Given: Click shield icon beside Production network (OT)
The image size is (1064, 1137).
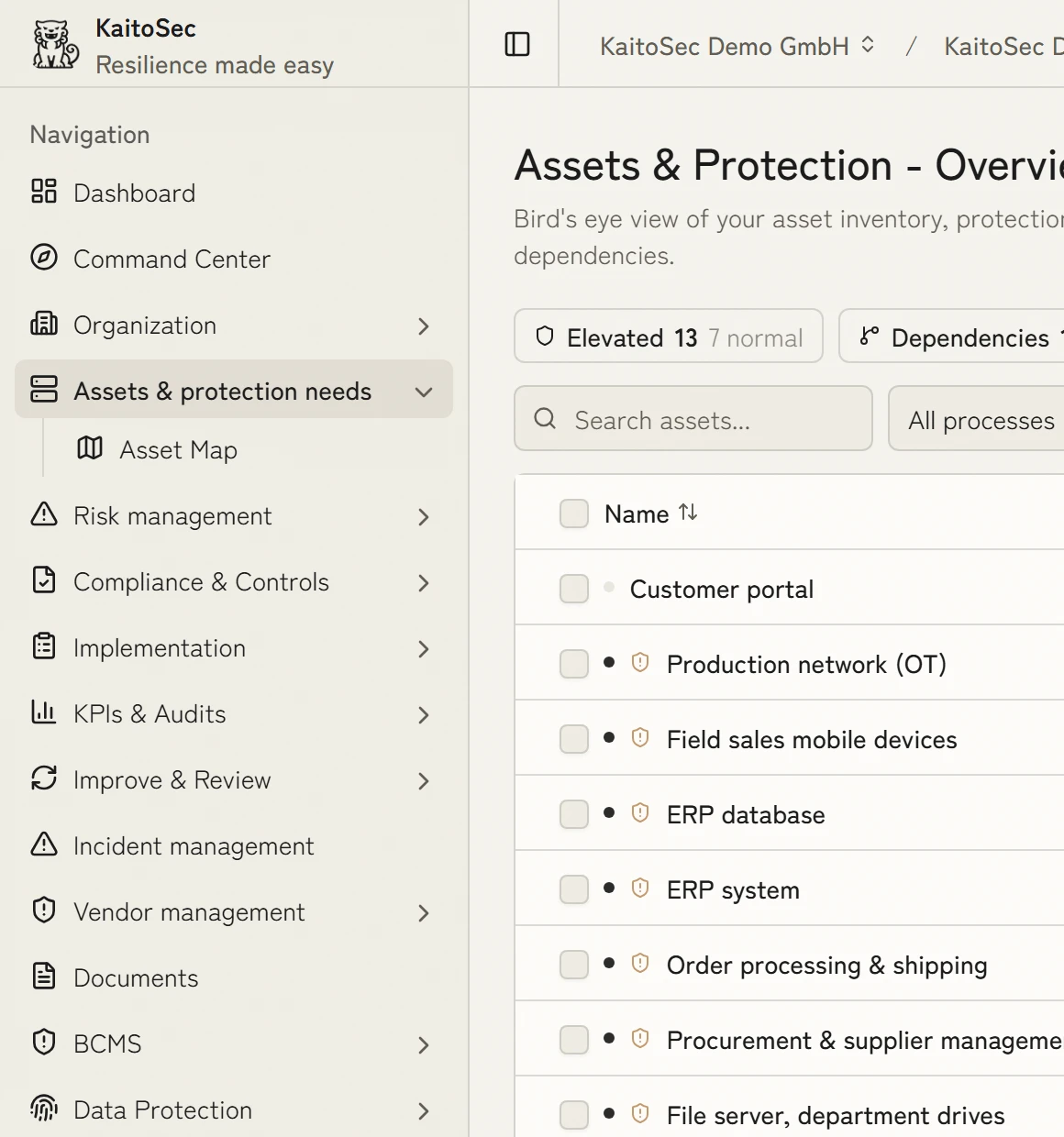Looking at the screenshot, I should (x=640, y=662).
